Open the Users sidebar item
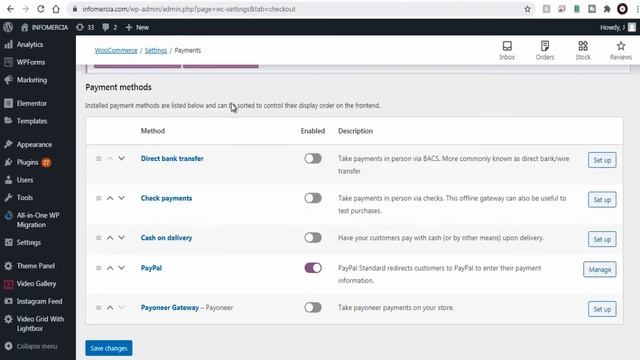Viewport: 640px width, 360px height. [25, 180]
